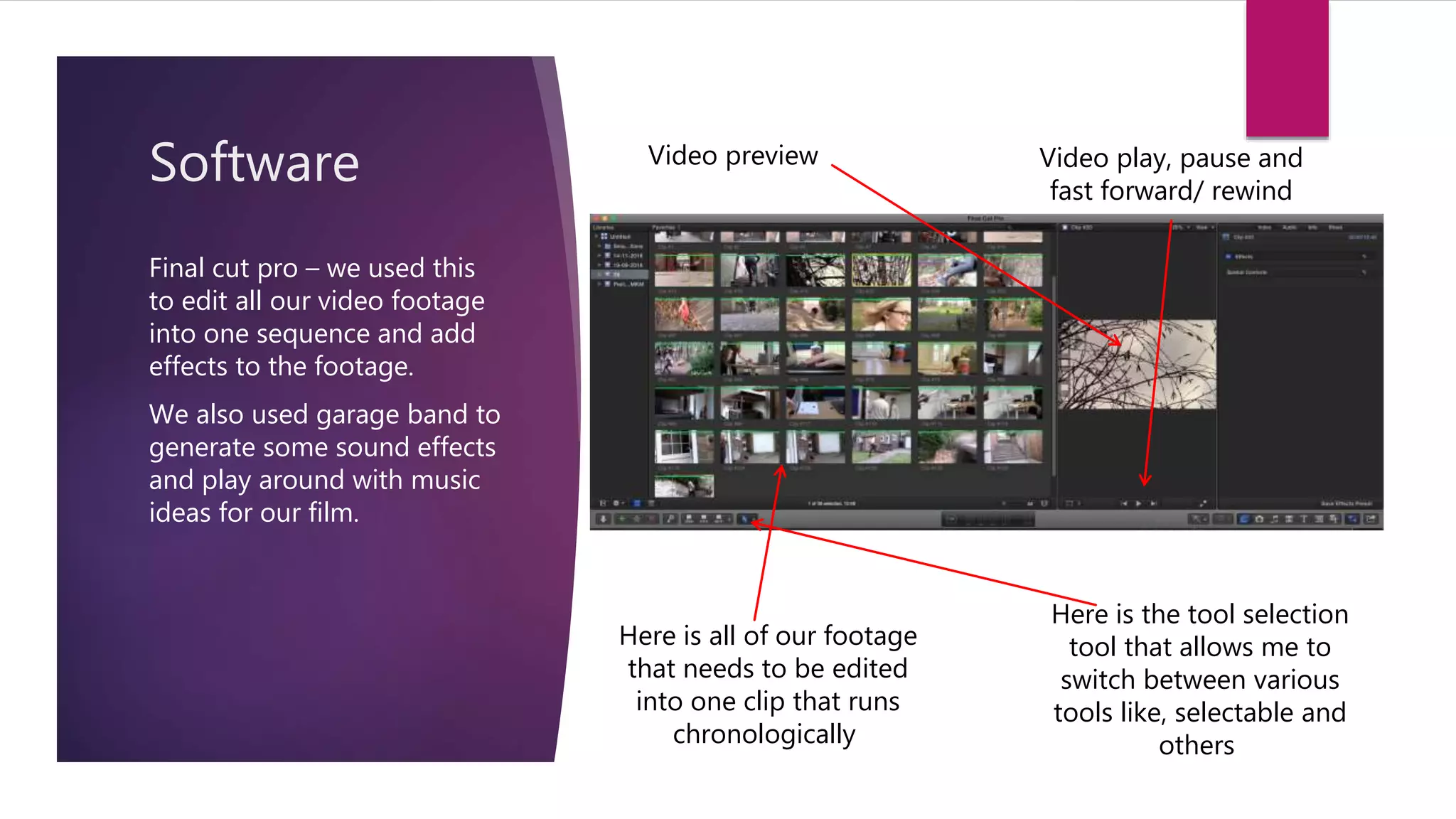Click the fullscreen viewer arrows icon
Image resolution: width=1456 pixels, height=819 pixels.
pos(1203,503)
